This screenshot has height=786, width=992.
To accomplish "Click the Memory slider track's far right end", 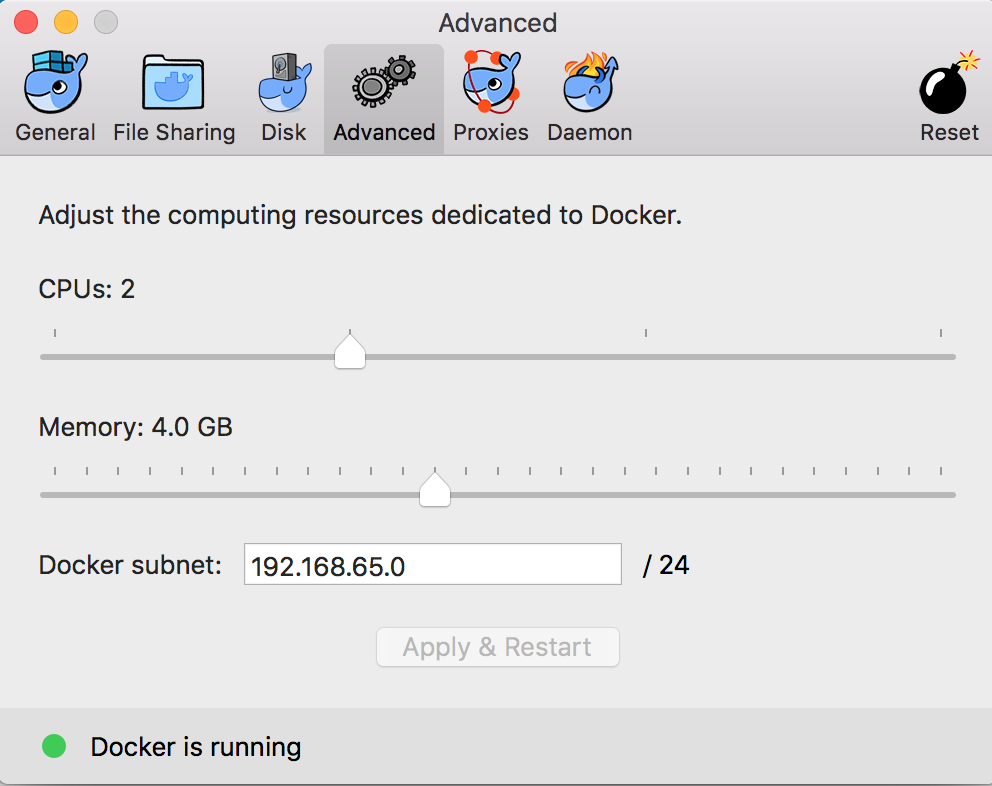I will (x=952, y=495).
